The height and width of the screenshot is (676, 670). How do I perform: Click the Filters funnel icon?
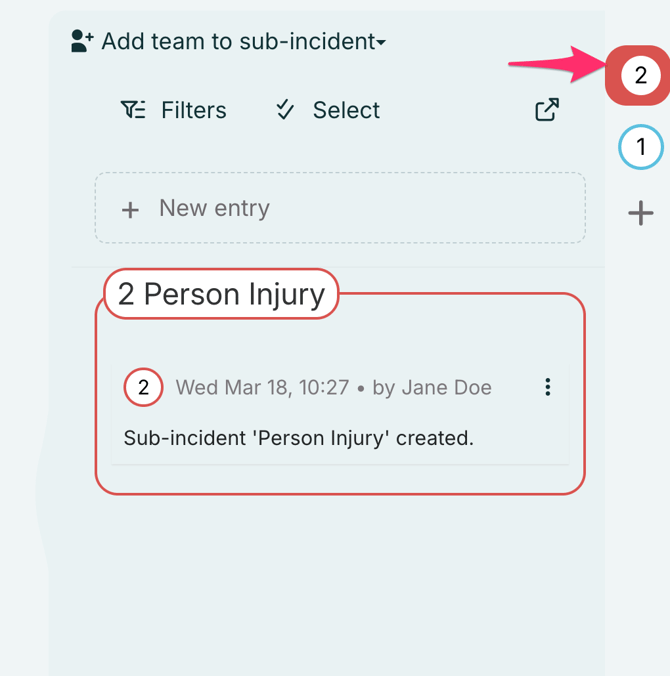(133, 110)
